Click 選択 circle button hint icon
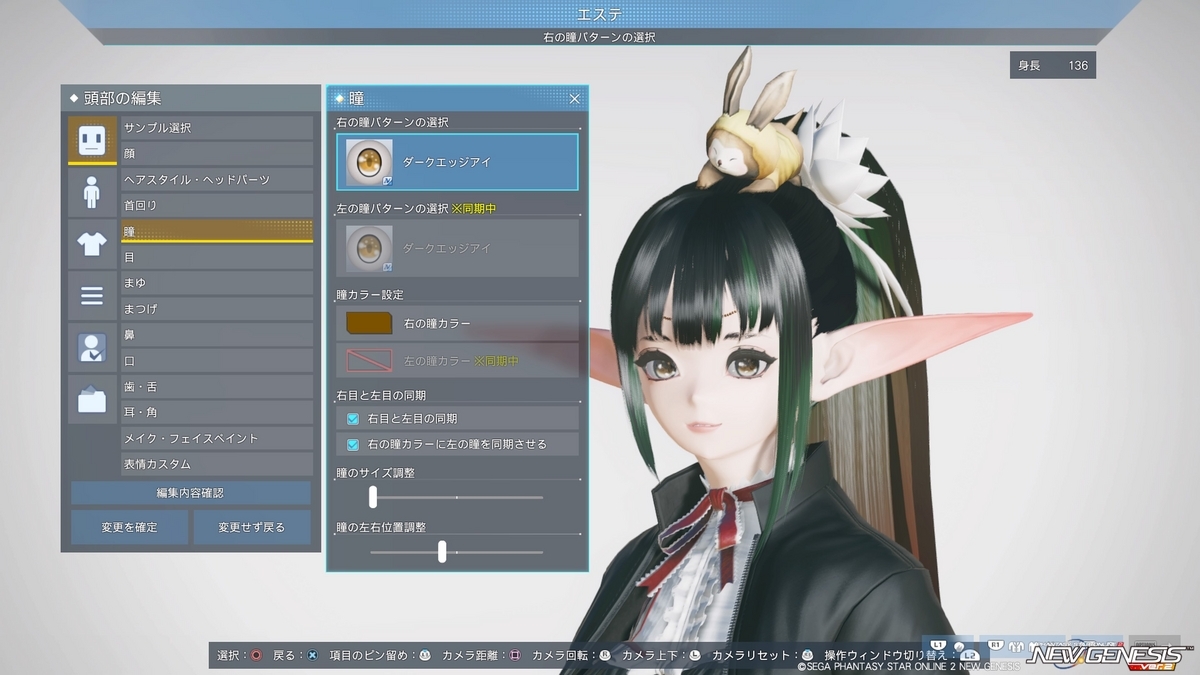 pyautogui.click(x=257, y=656)
